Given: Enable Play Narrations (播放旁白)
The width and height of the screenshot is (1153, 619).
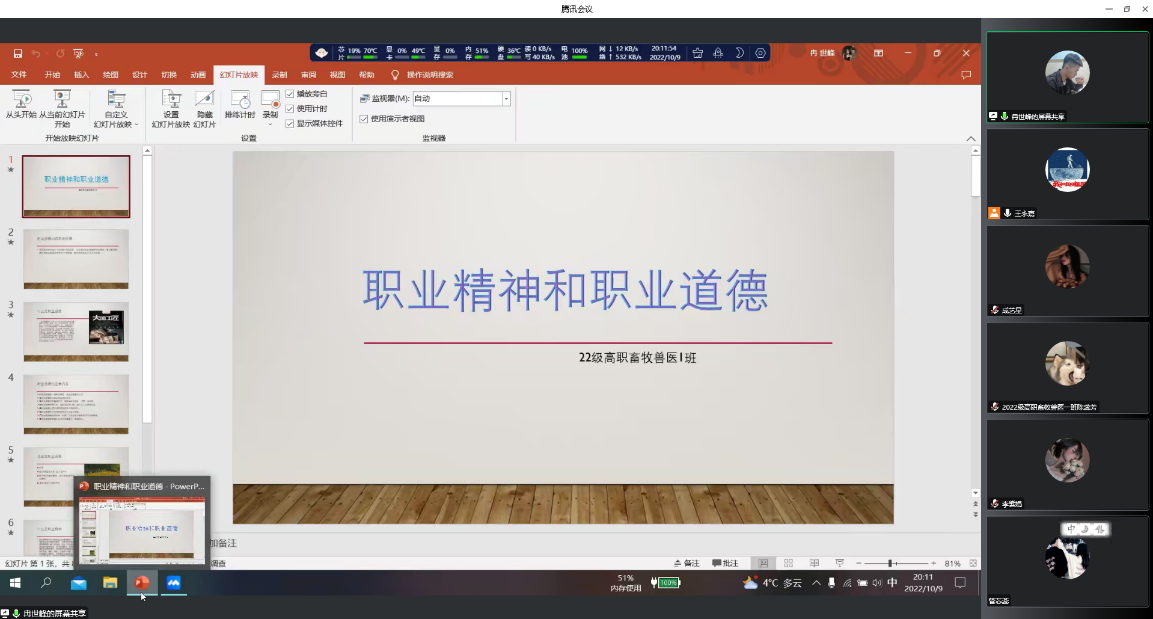Looking at the screenshot, I should pos(290,94).
